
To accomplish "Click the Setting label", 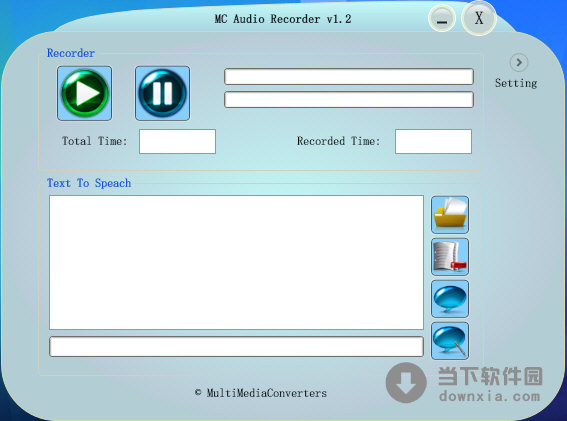I will pyautogui.click(x=516, y=83).
